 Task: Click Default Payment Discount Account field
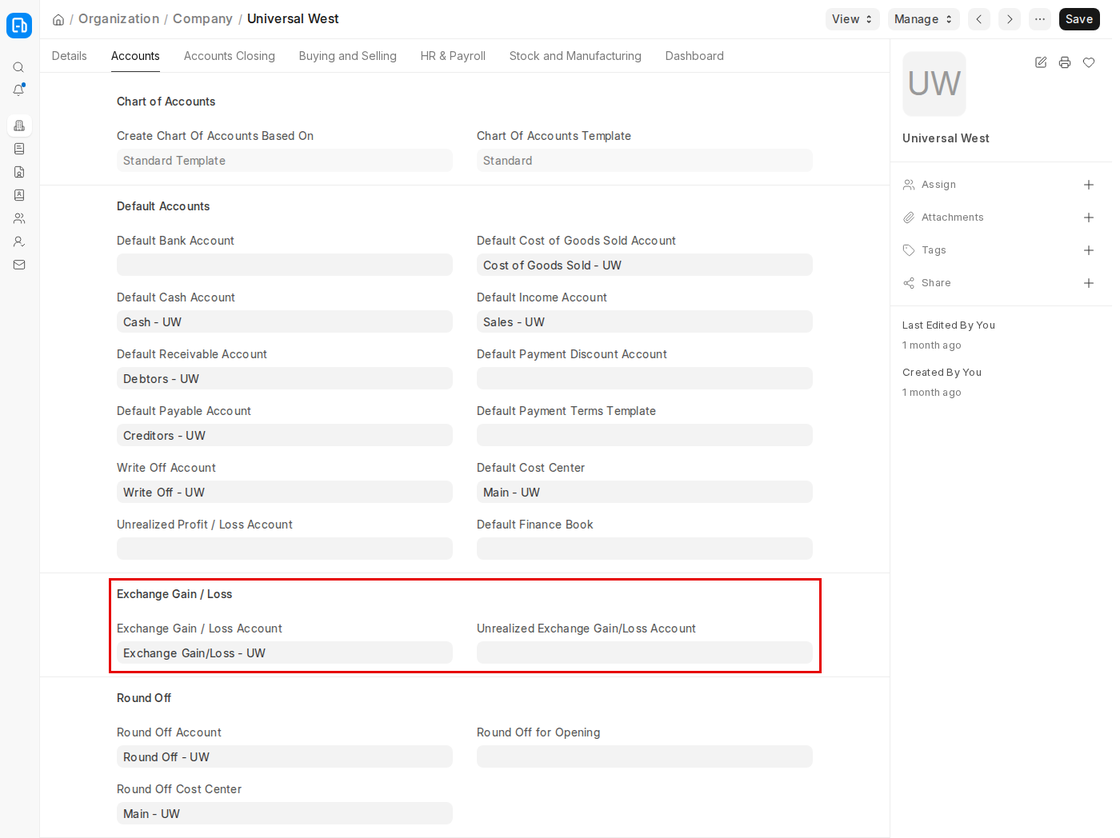[x=644, y=379]
